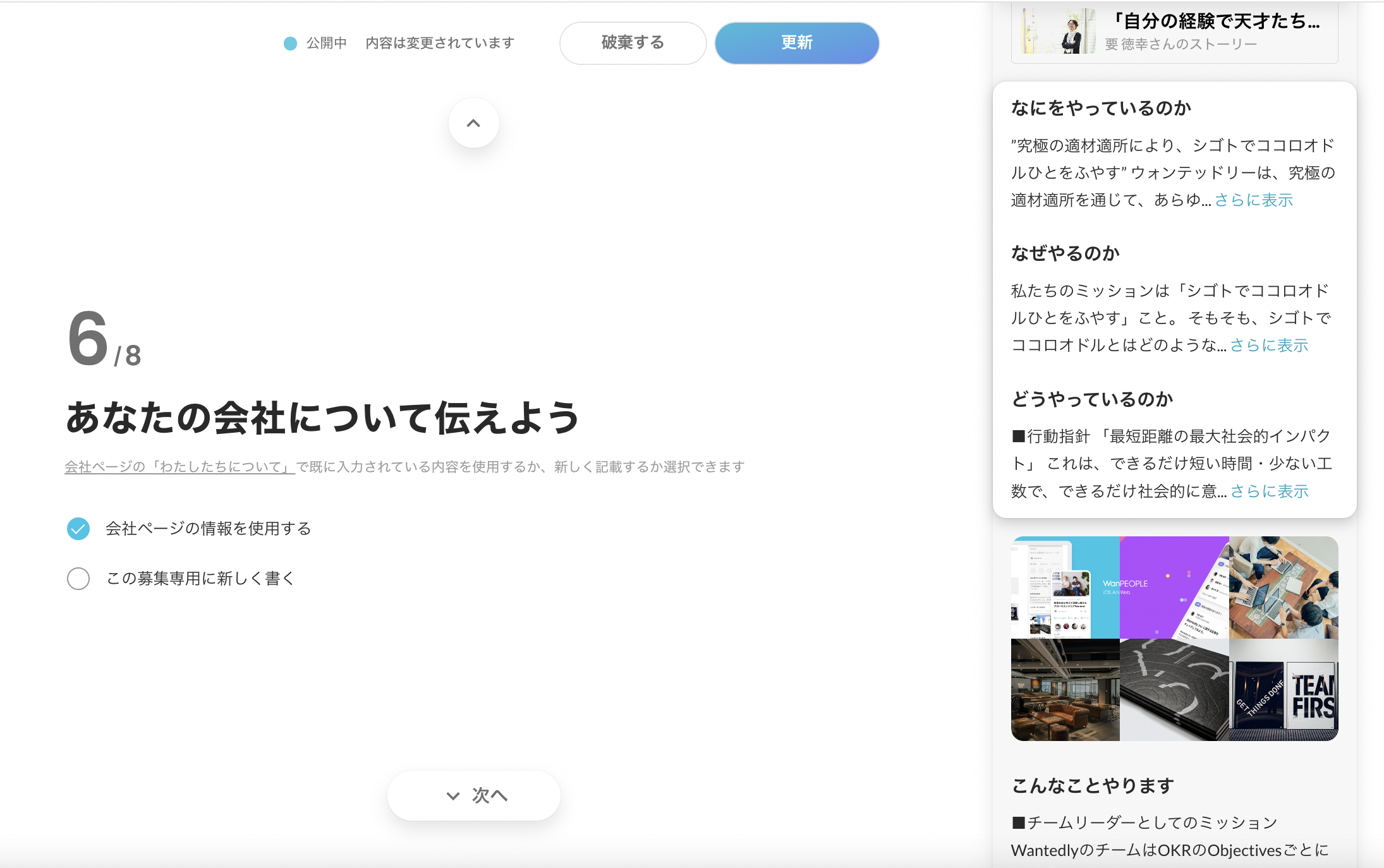Image resolution: width=1384 pixels, height=868 pixels.
Task: Click the blue 公開中 status dot icon
Action: pos(289,43)
